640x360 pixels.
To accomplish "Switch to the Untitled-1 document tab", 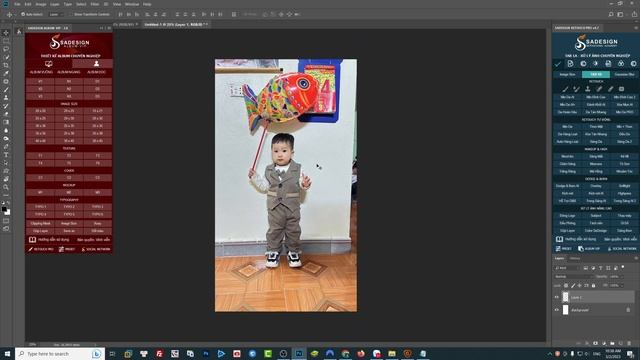I will (x=176, y=24).
